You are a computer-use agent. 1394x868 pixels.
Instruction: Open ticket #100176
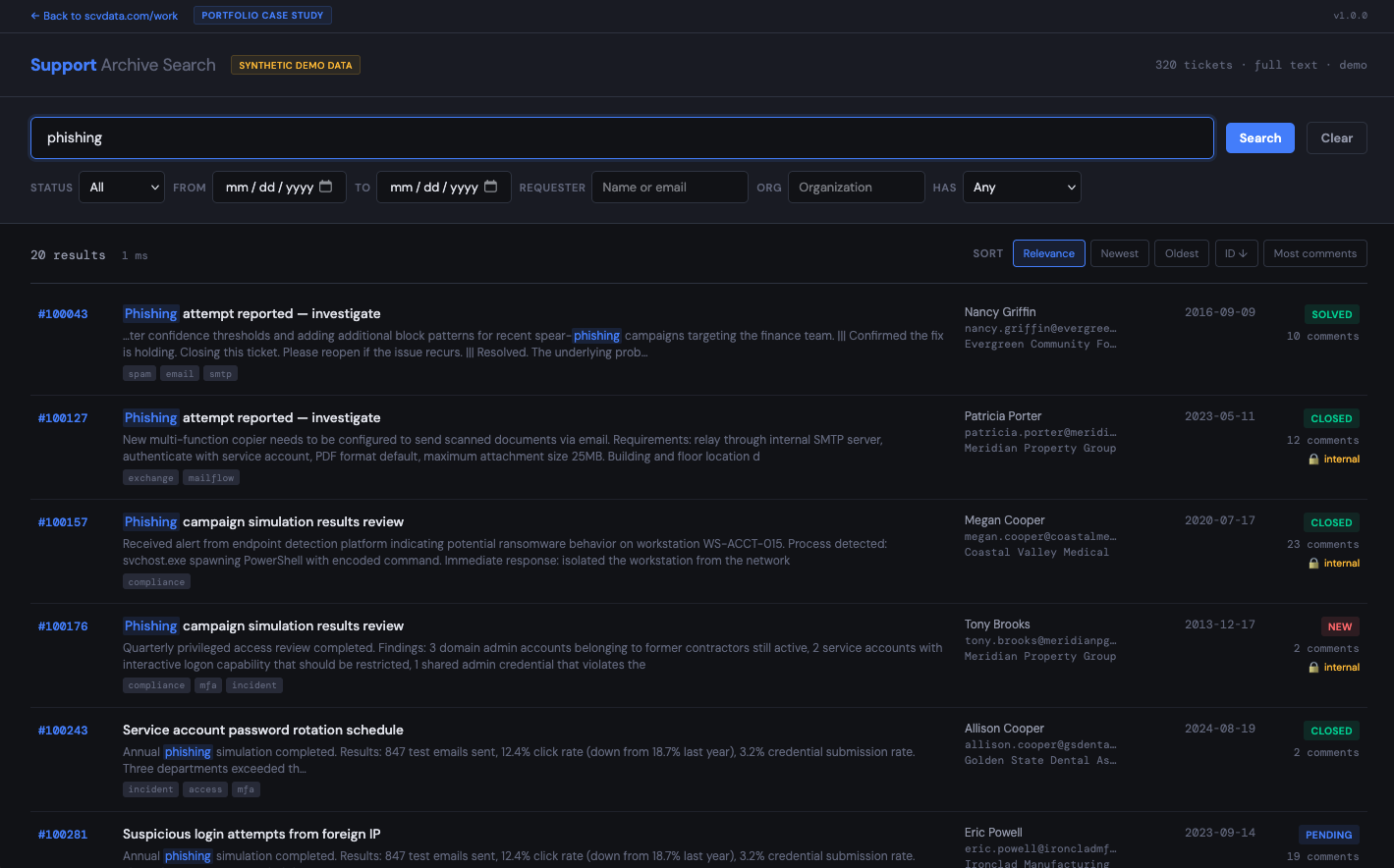[x=63, y=626]
